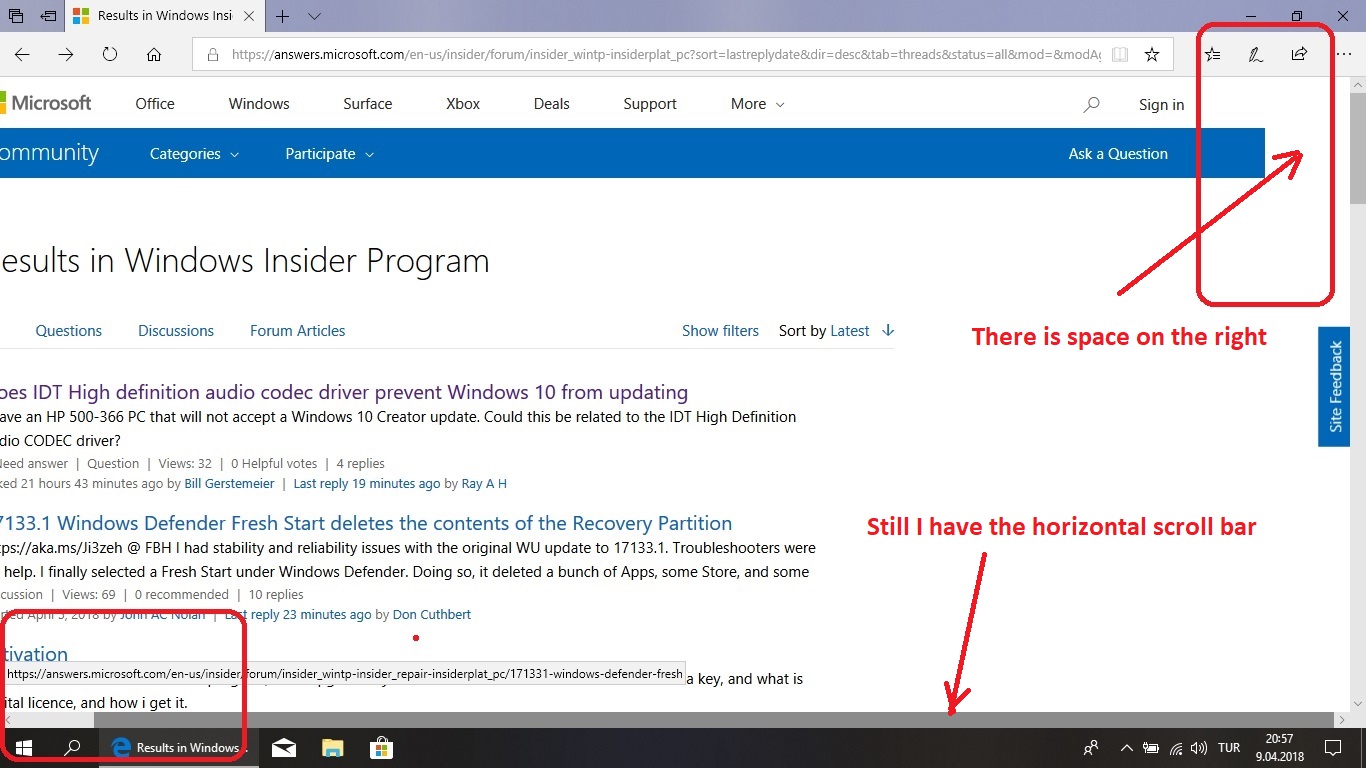
Task: Open the Last reply 19 minutes ago link
Action: [x=367, y=484]
